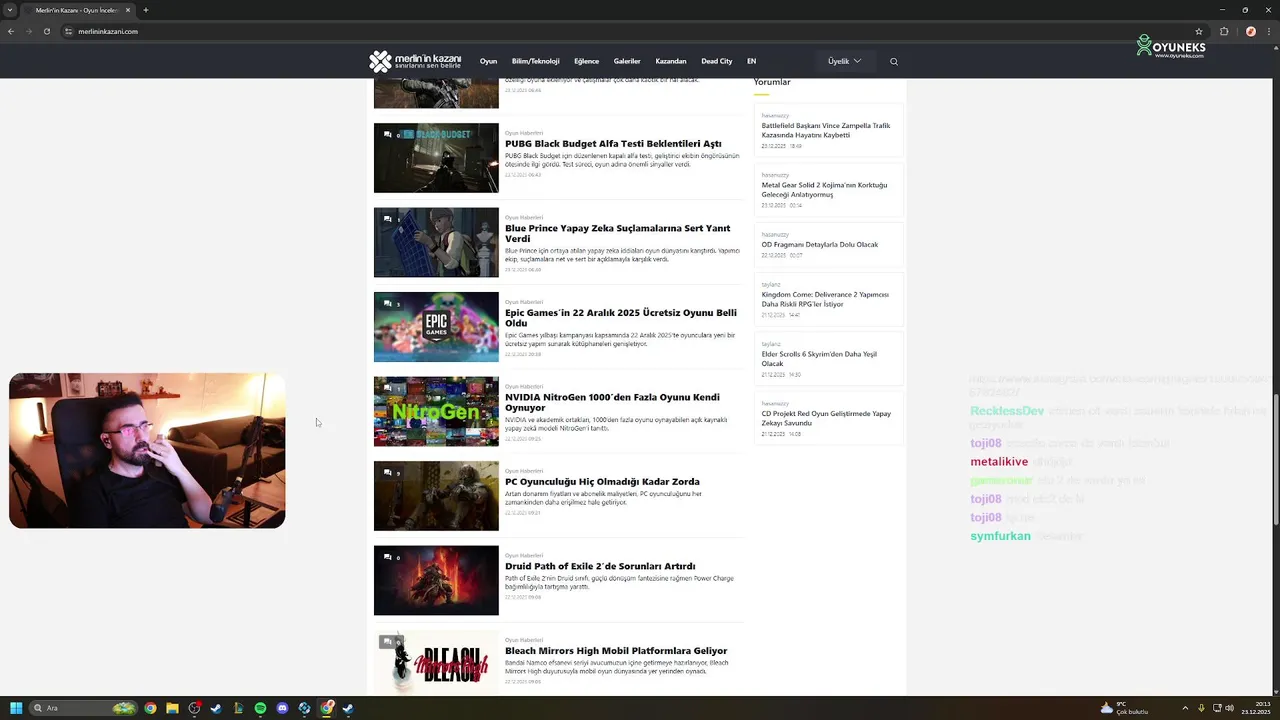
Task: Click the Blue Prince article thumbnail
Action: pyautogui.click(x=436, y=242)
